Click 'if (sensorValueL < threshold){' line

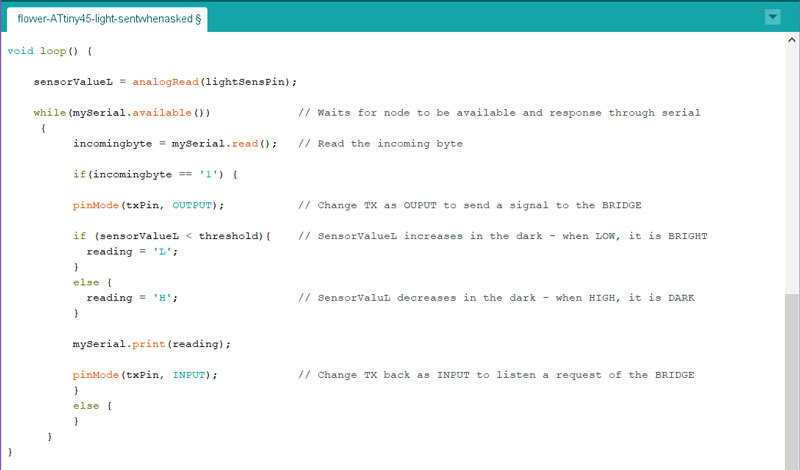[171, 236]
